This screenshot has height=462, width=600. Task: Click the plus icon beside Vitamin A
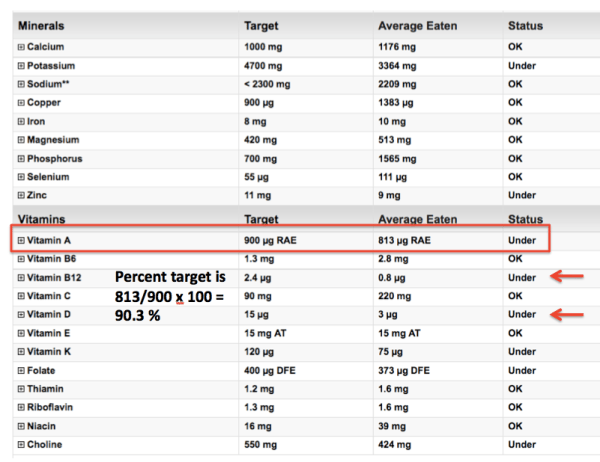[x=21, y=241]
